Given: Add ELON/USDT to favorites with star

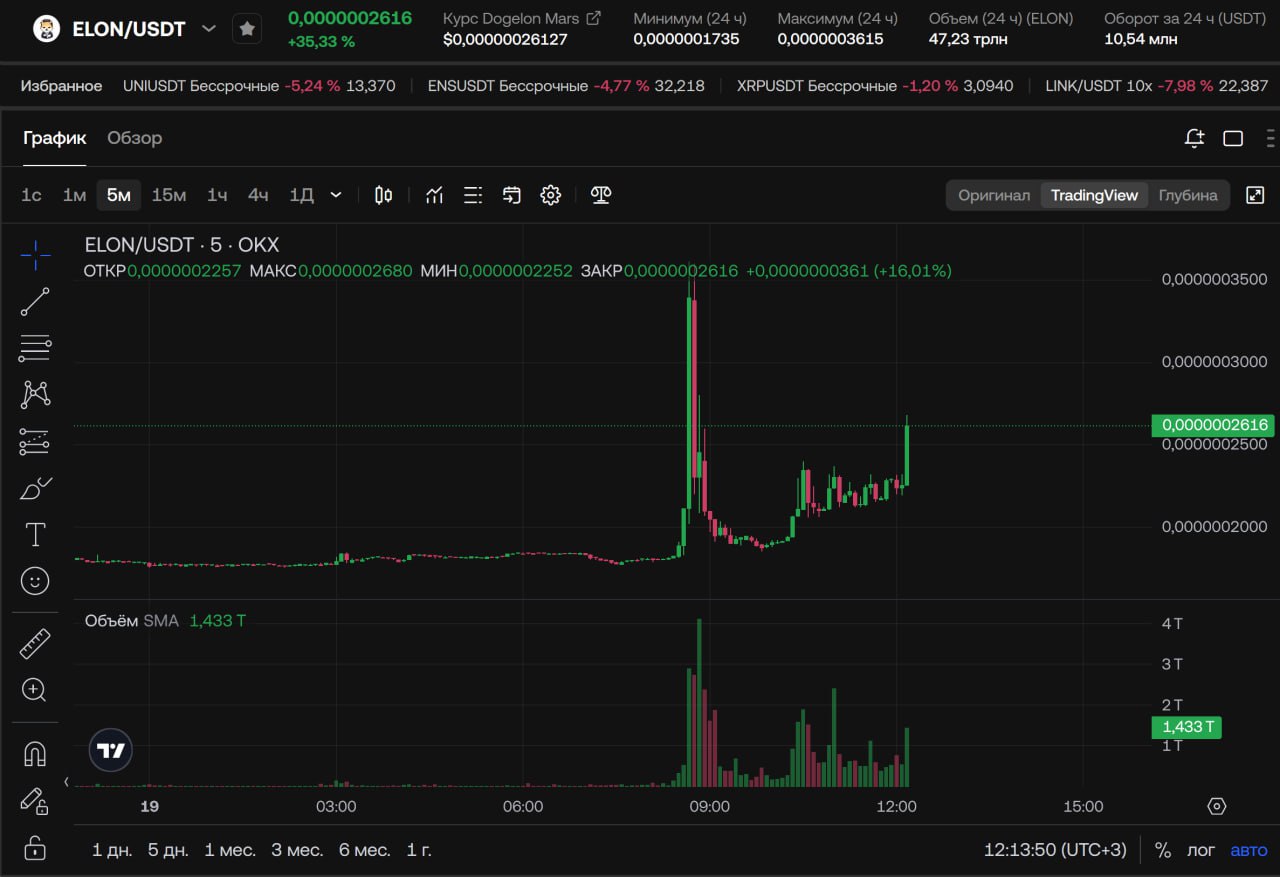Looking at the screenshot, I should click(x=247, y=29).
